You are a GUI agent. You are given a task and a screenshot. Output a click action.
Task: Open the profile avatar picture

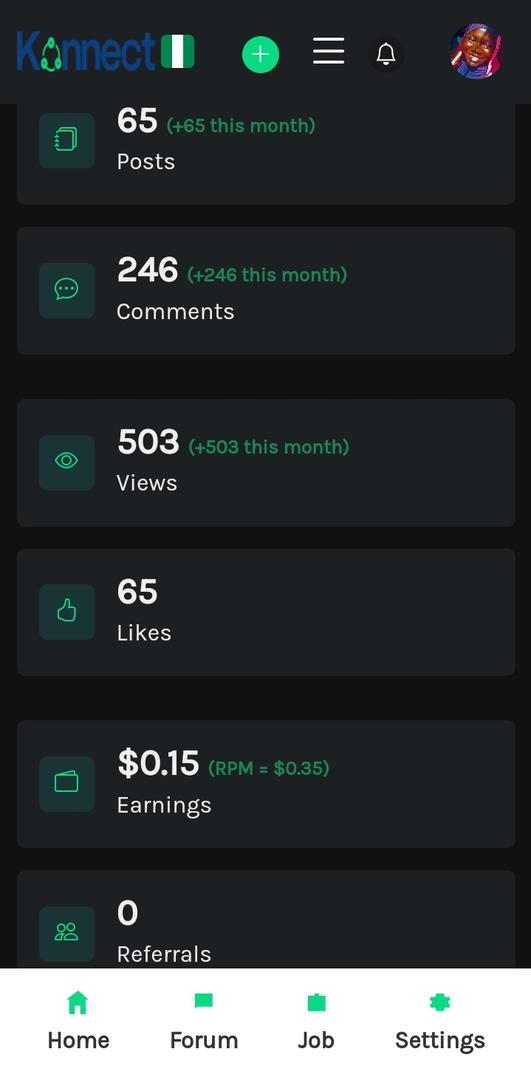476,52
